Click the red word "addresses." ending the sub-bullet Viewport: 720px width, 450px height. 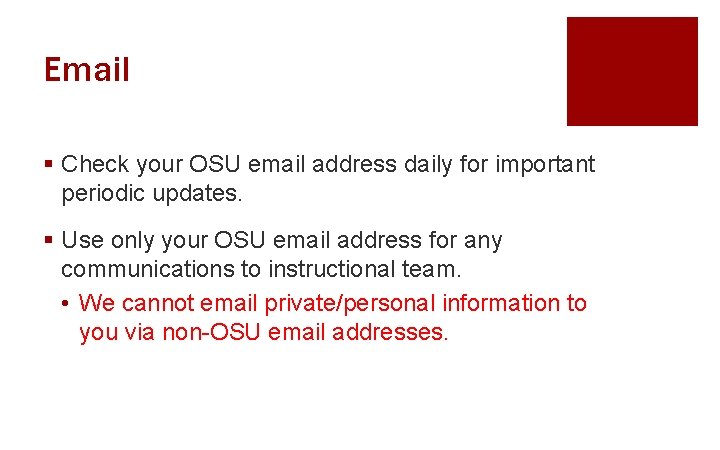coord(390,332)
